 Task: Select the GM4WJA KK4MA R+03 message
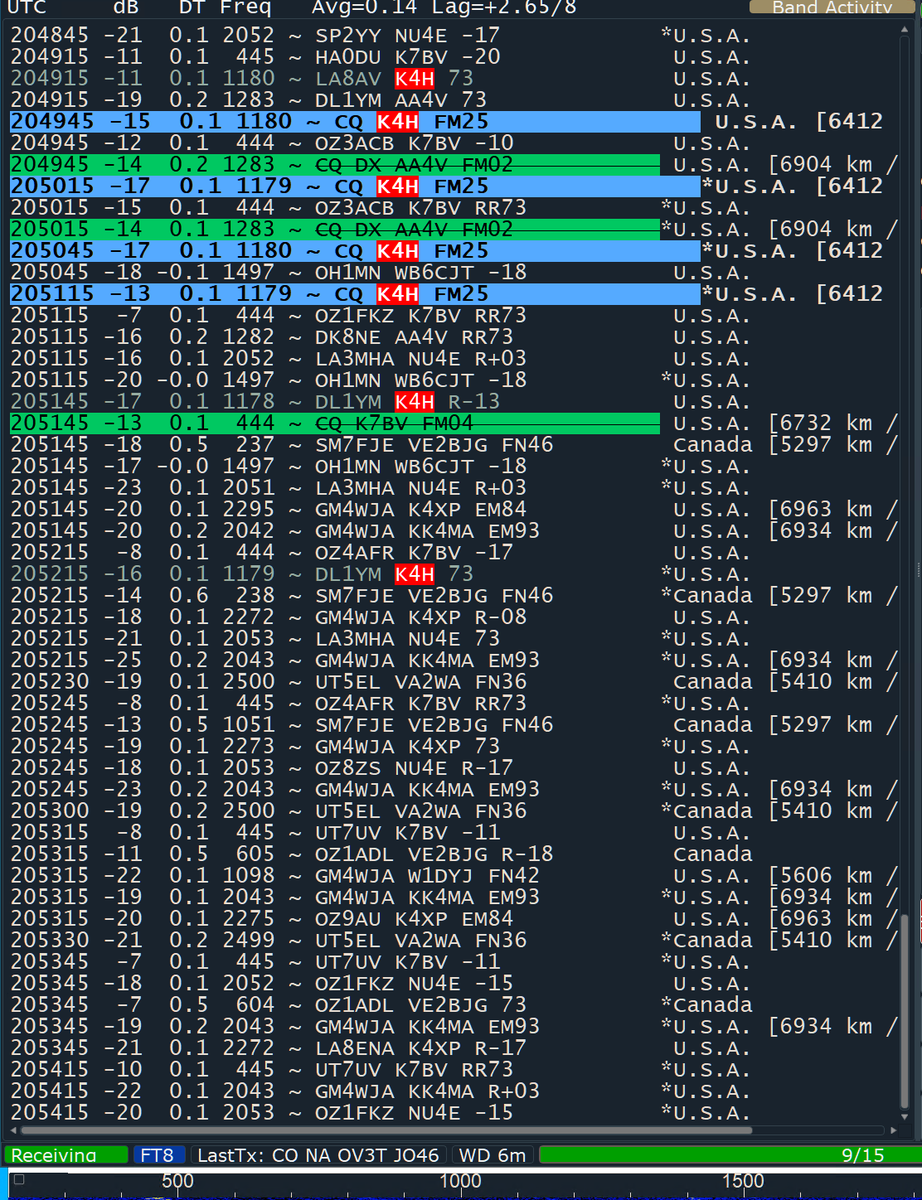pos(428,1091)
